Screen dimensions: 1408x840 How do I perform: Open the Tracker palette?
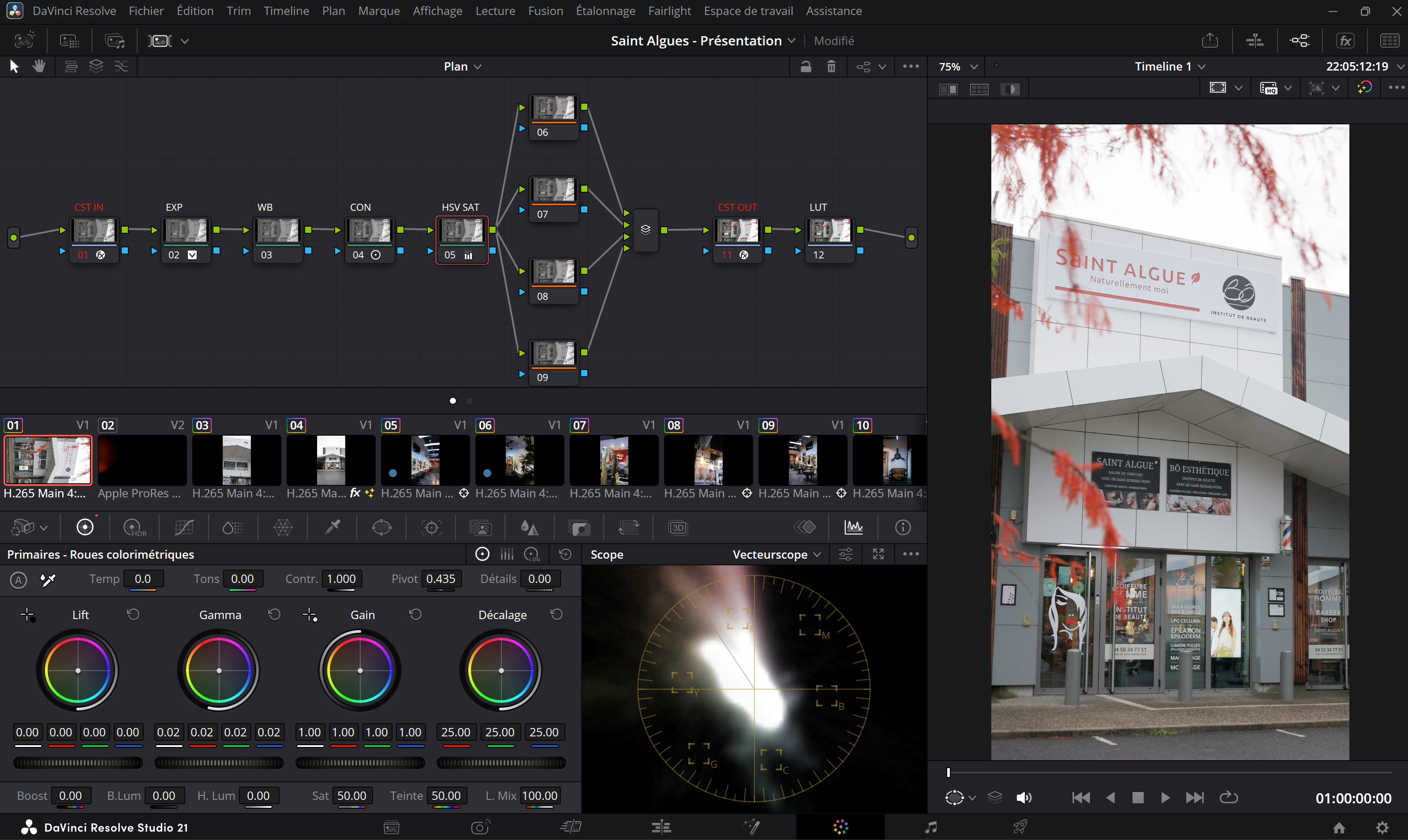(x=431, y=527)
